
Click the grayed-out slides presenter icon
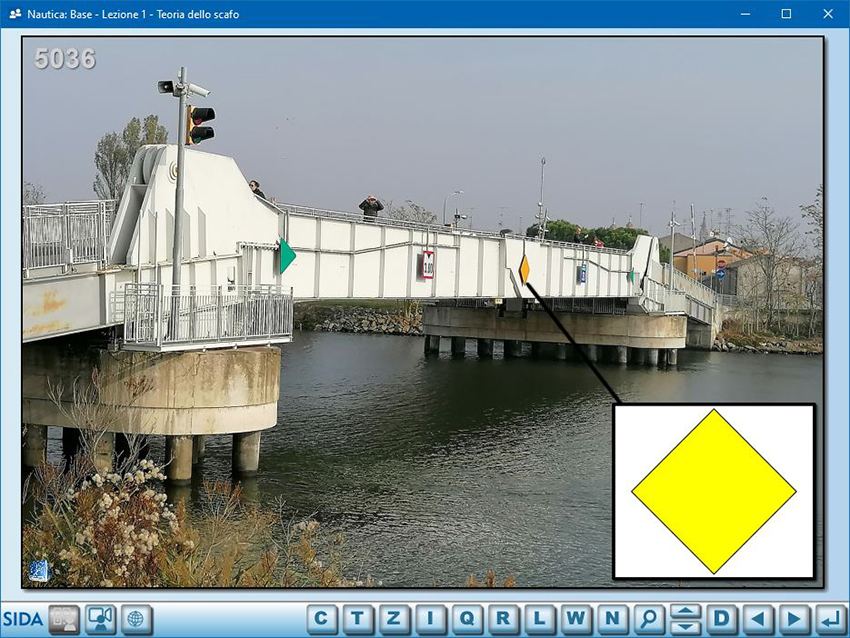click(x=64, y=619)
